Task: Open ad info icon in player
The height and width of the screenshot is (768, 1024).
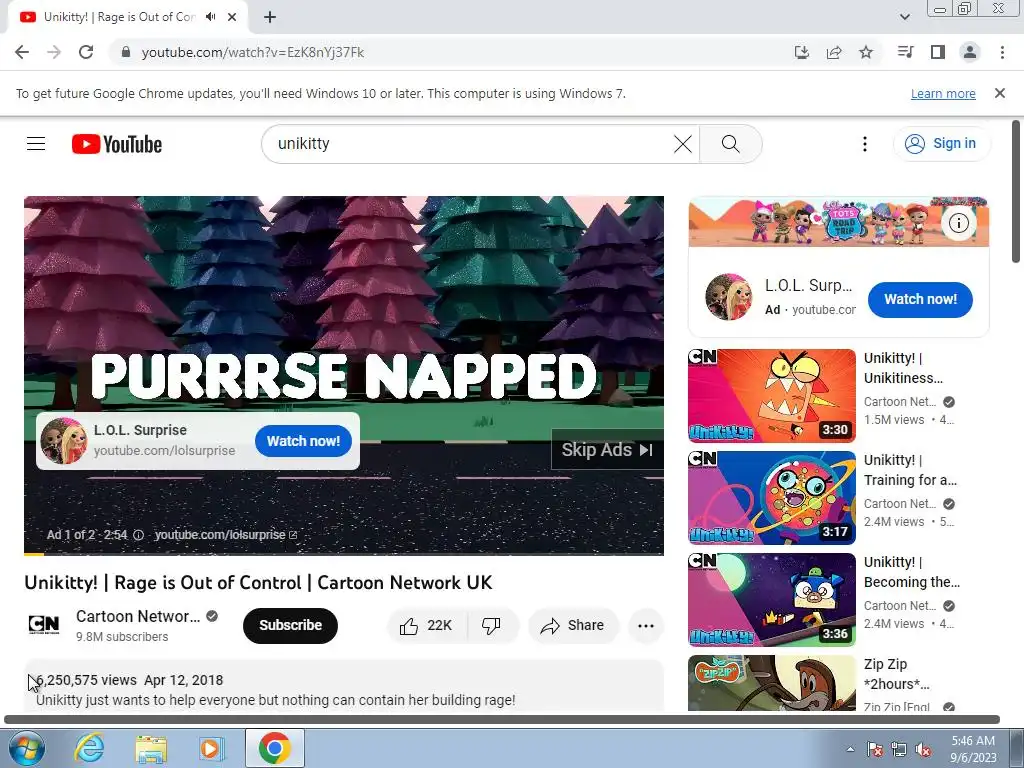Action: (138, 535)
